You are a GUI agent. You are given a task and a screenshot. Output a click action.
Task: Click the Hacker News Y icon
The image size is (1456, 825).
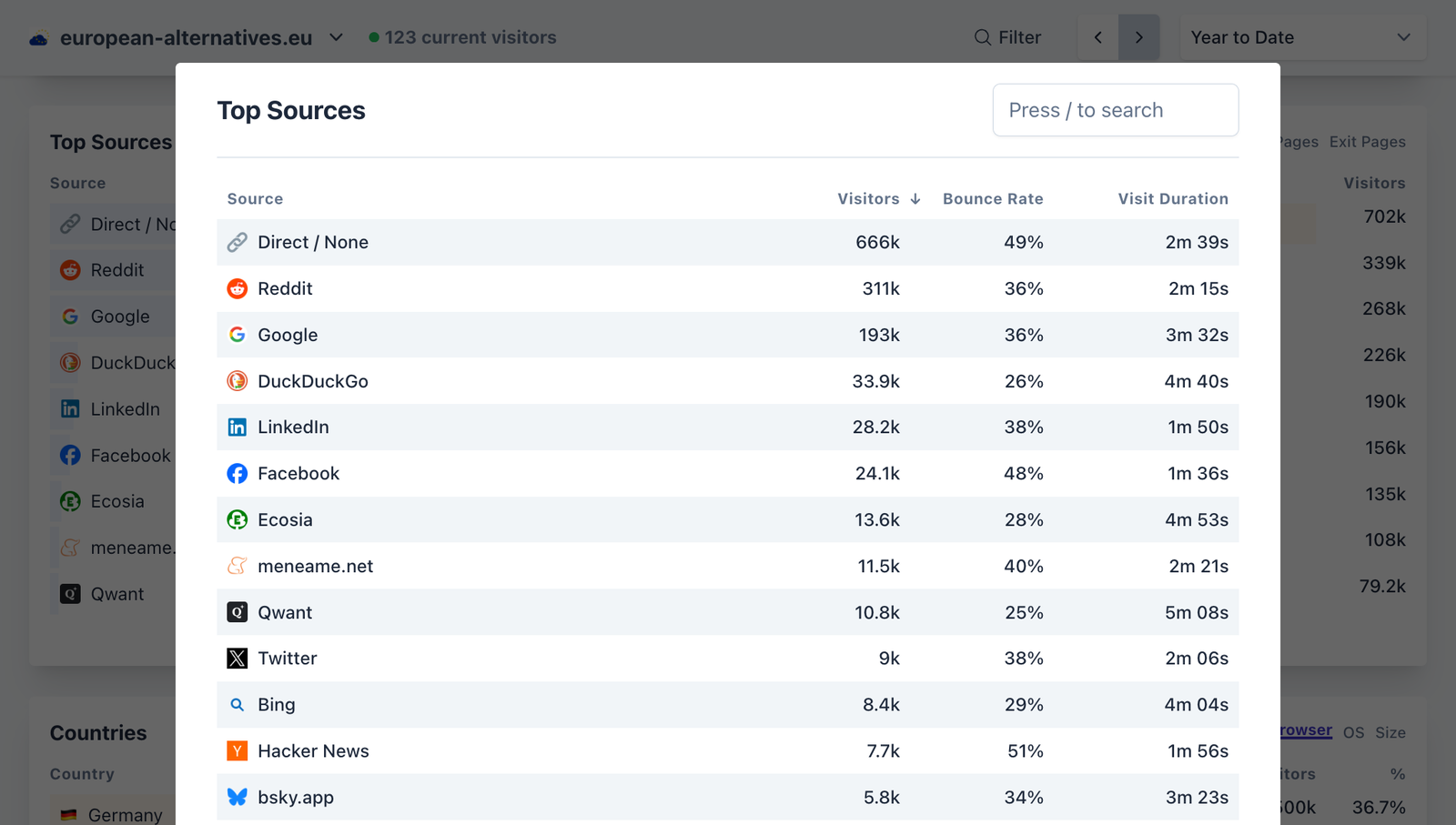[x=237, y=750]
